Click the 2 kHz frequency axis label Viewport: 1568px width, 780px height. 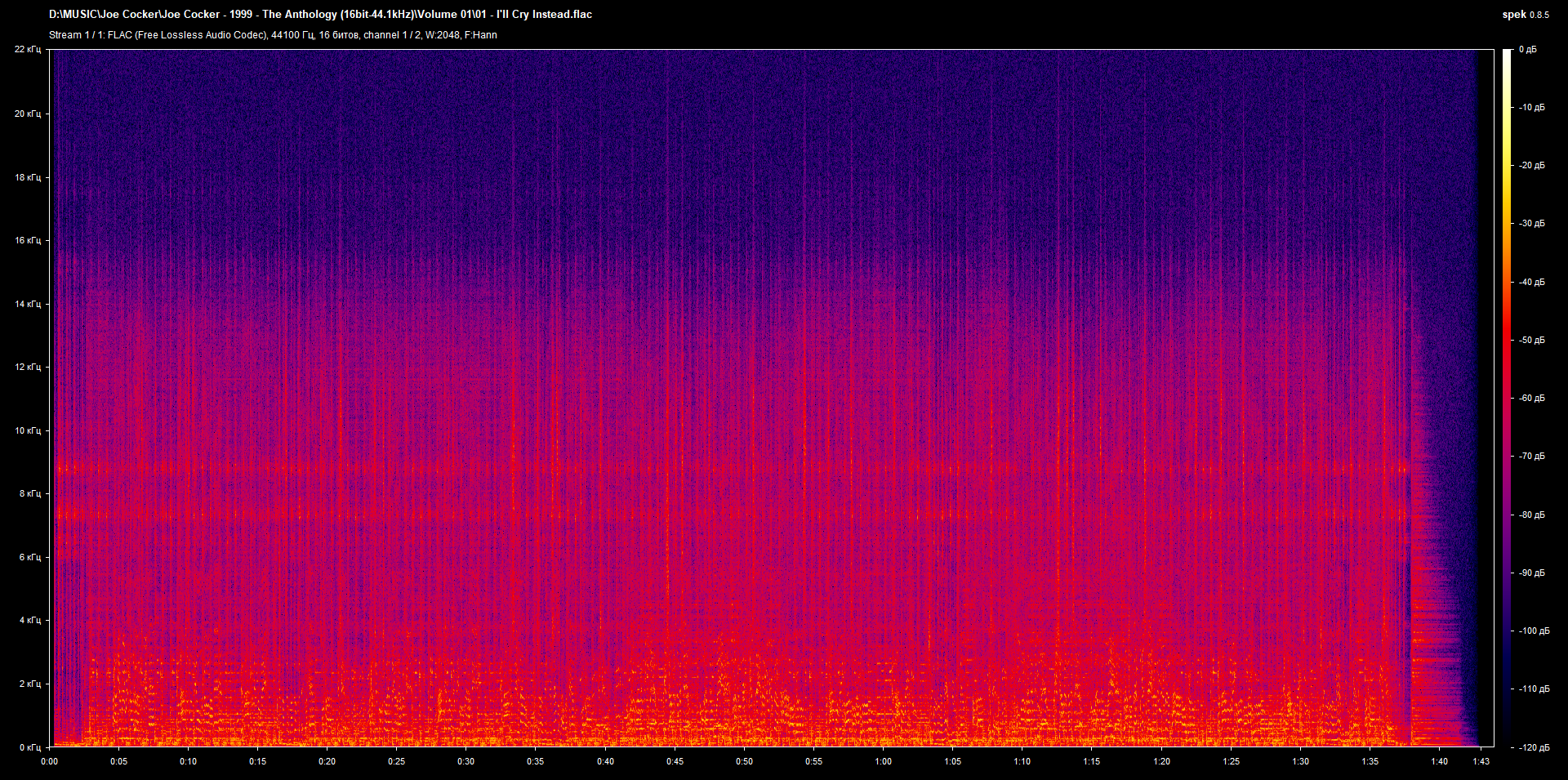[x=30, y=684]
